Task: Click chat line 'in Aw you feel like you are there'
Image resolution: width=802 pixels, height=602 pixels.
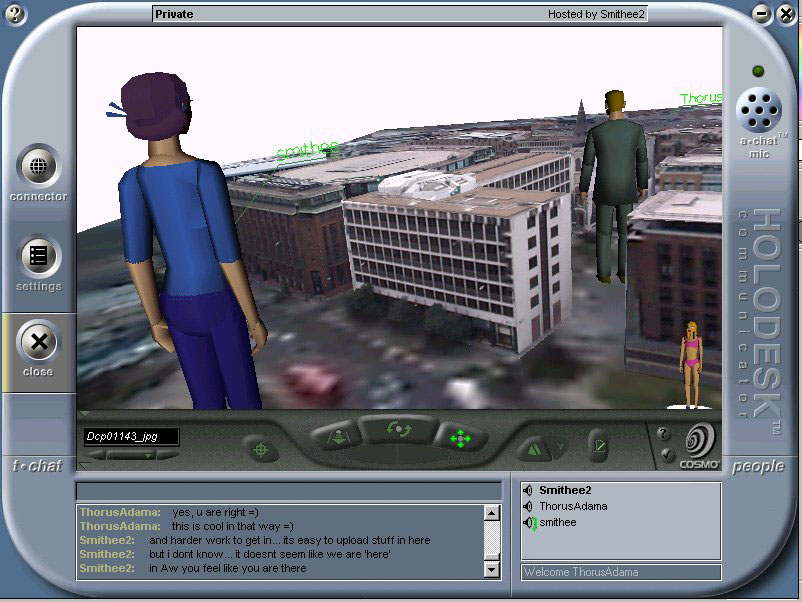Action: pos(228,568)
